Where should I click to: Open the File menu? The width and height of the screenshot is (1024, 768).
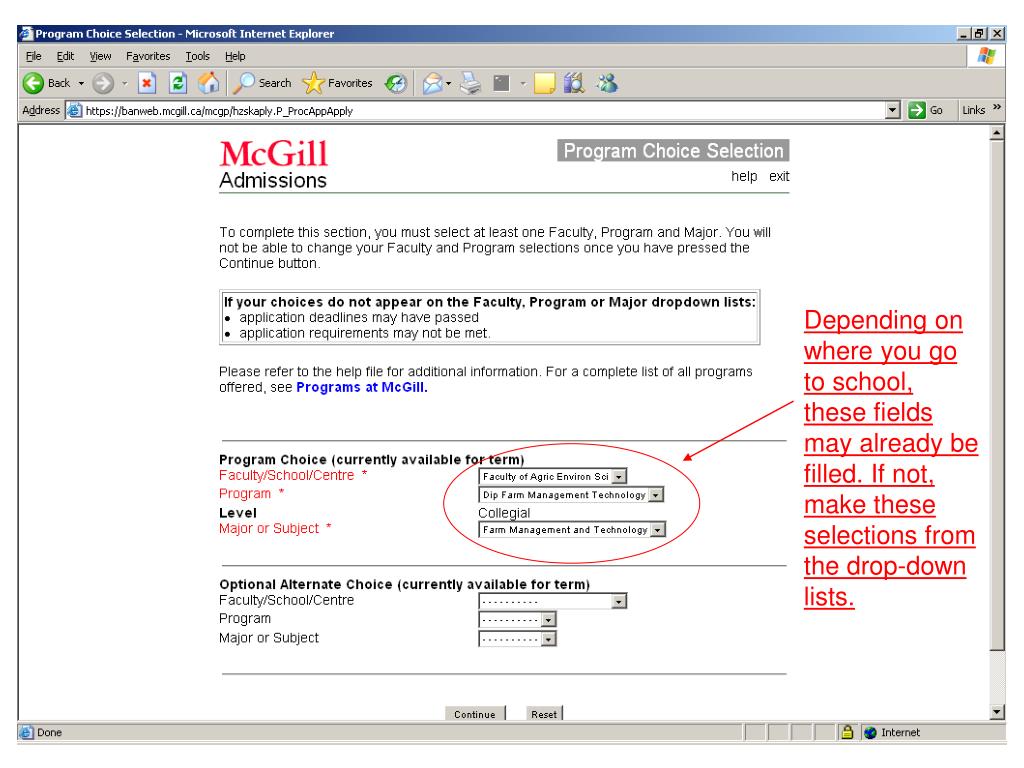[x=33, y=56]
